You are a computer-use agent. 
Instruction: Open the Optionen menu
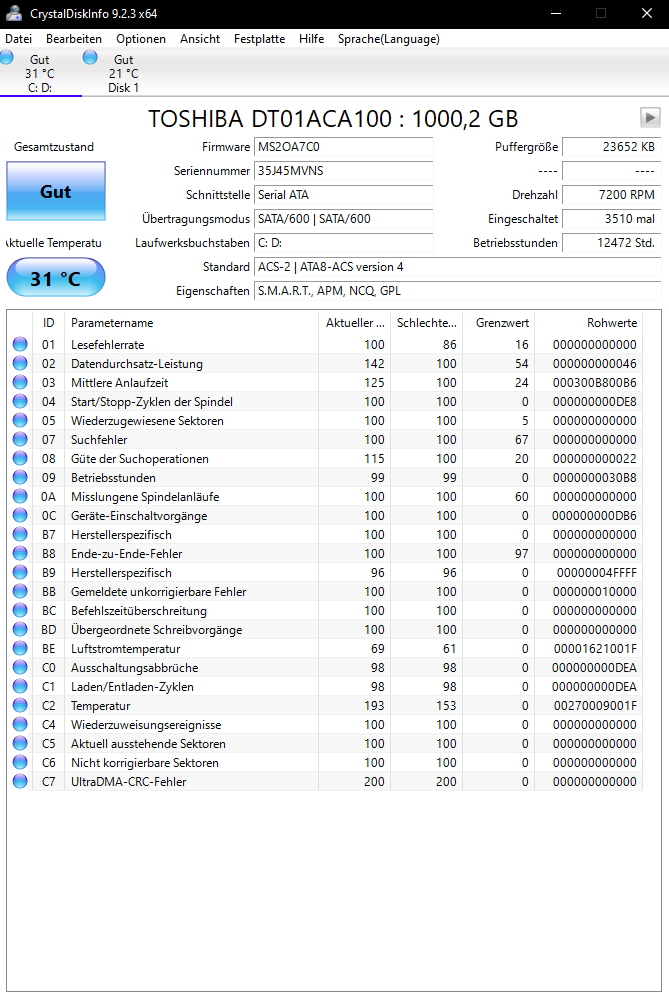(x=141, y=39)
